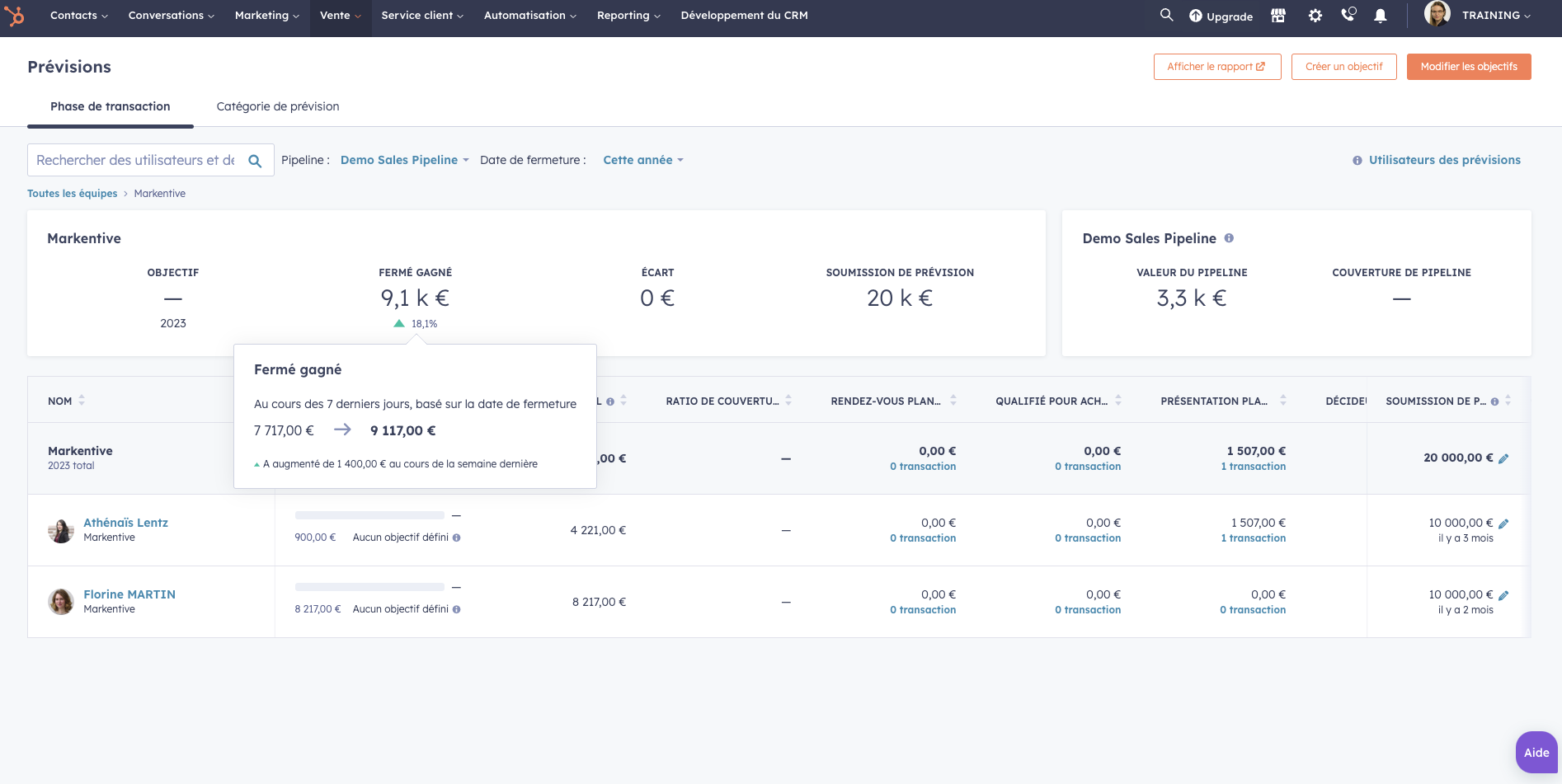Click the user avatar photo in top bar
Image resolution: width=1562 pixels, height=784 pixels.
click(1437, 14)
